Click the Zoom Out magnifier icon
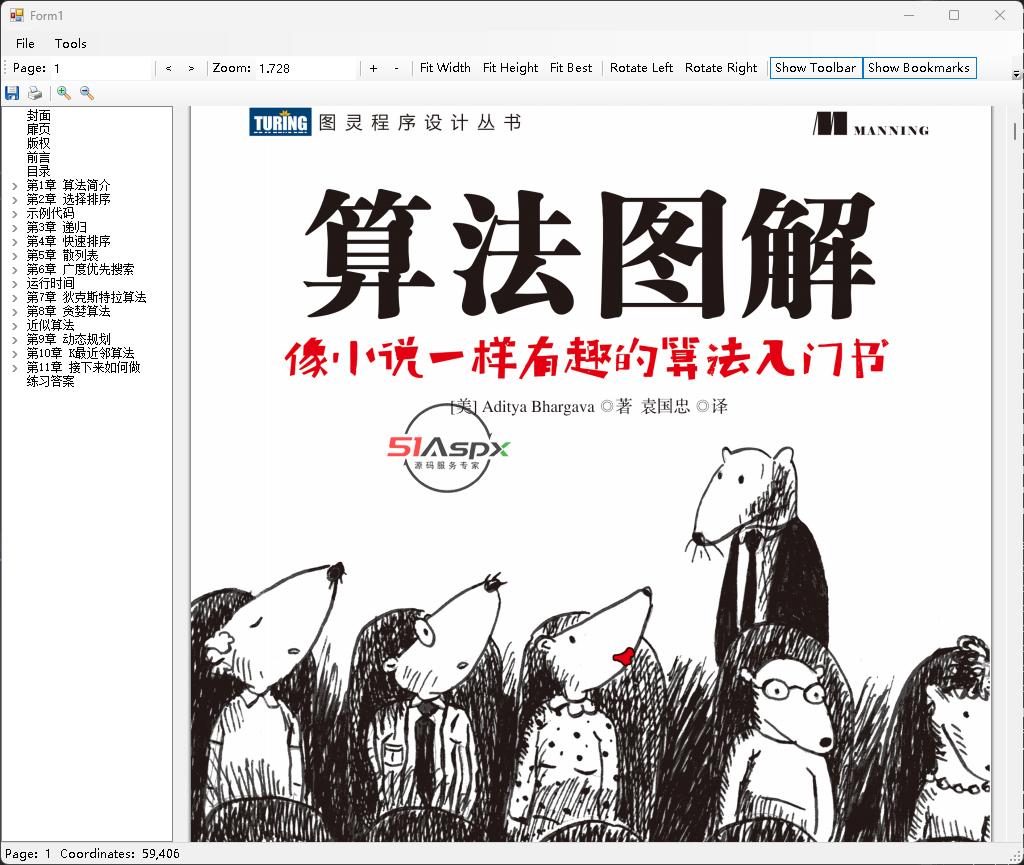The image size is (1024, 865). point(87,93)
